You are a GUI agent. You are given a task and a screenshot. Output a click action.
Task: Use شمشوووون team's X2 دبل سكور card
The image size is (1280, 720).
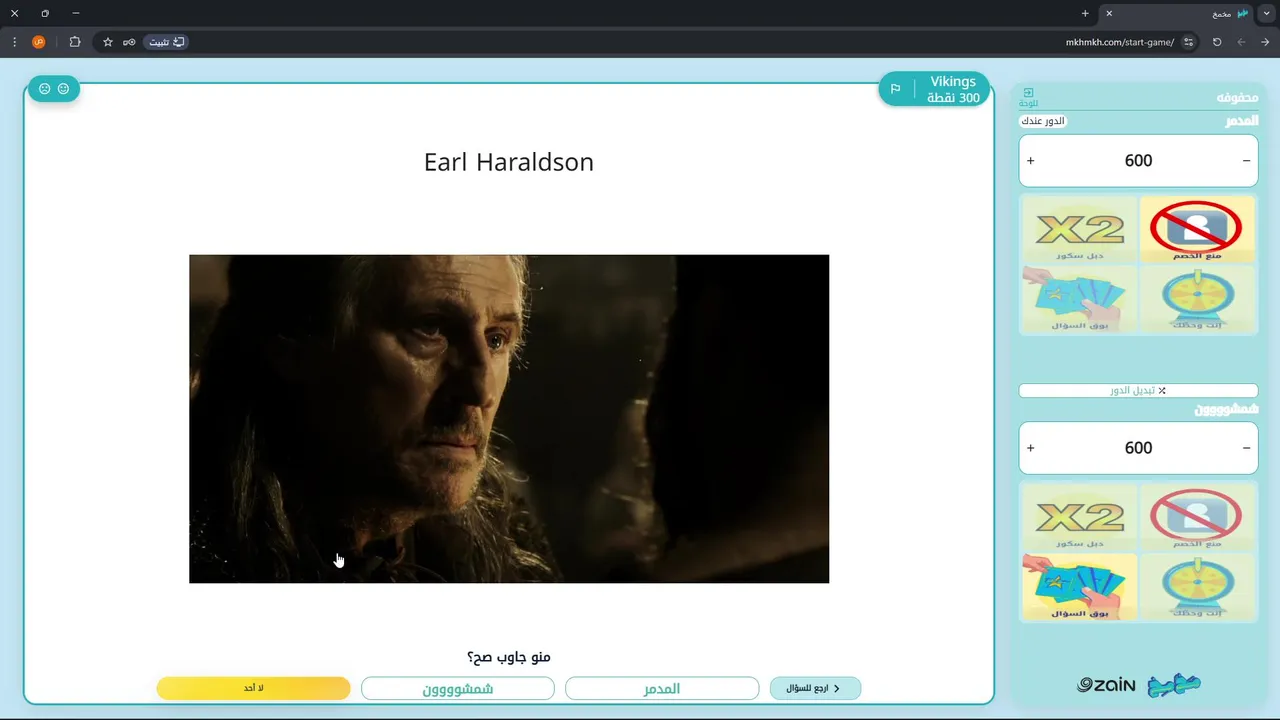1079,517
